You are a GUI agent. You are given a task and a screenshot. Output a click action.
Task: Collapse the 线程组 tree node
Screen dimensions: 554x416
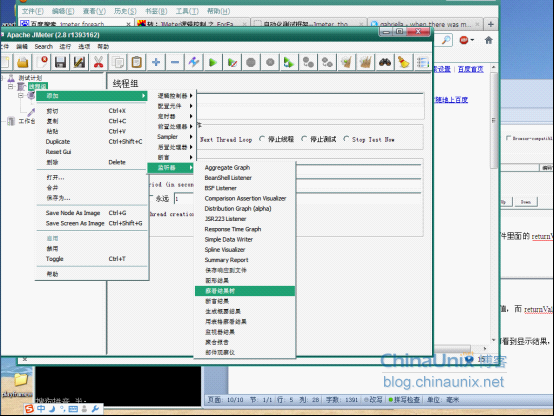11,86
